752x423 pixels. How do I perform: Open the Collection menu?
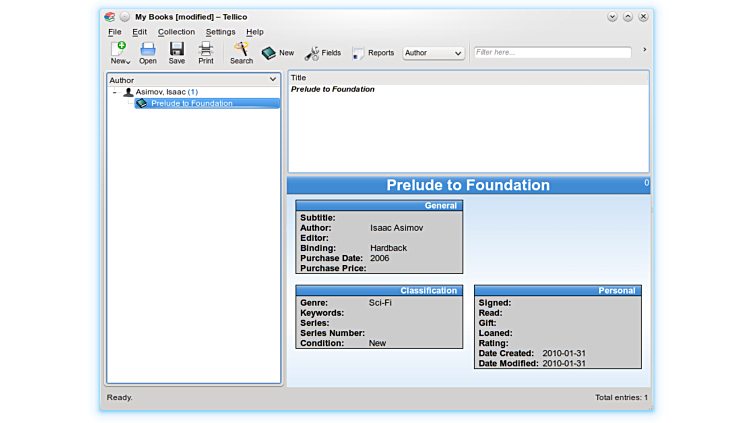(x=176, y=32)
